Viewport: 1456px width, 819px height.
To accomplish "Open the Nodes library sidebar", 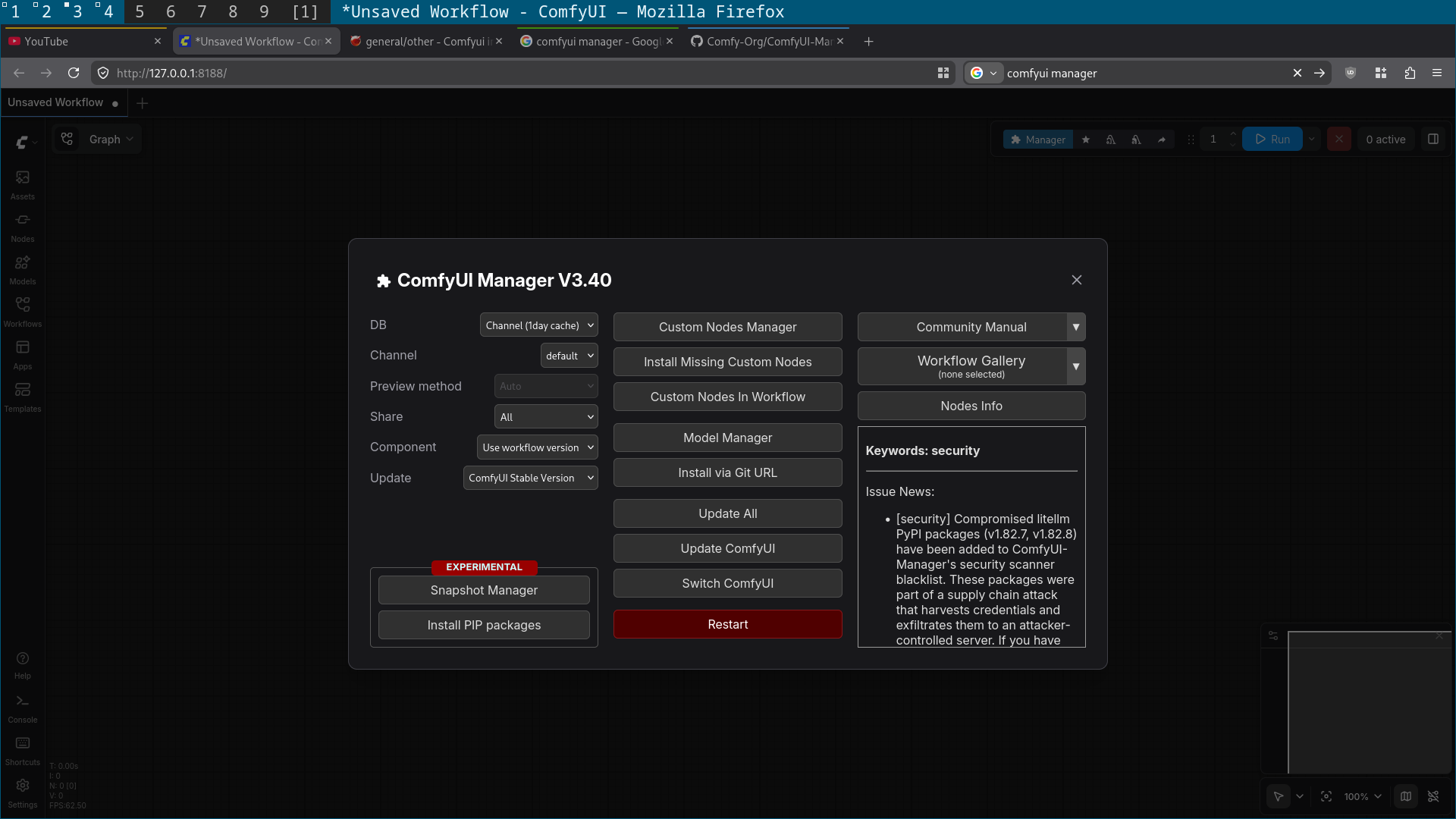I will click(23, 227).
